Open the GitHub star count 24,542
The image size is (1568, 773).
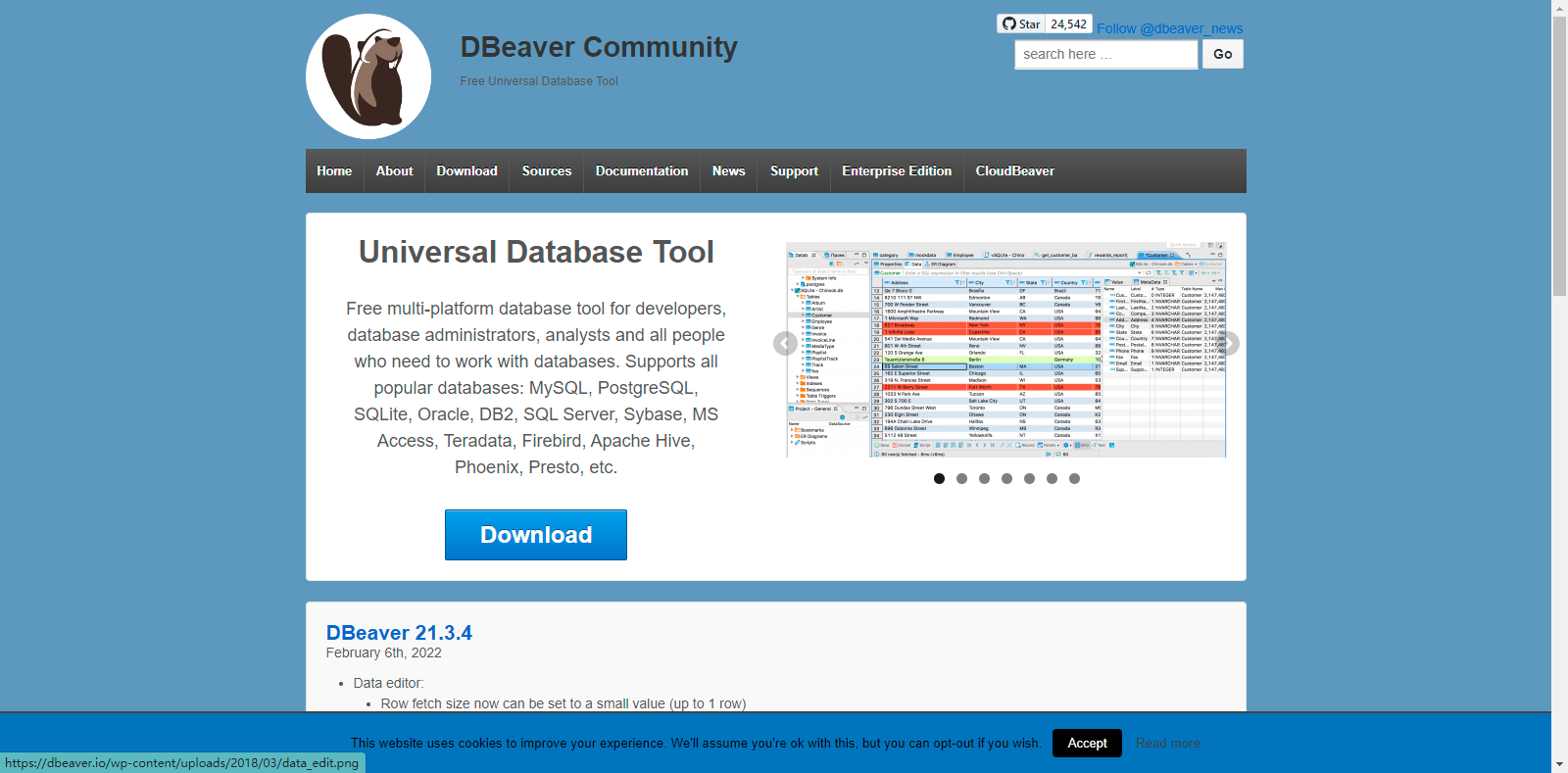pyautogui.click(x=1068, y=24)
